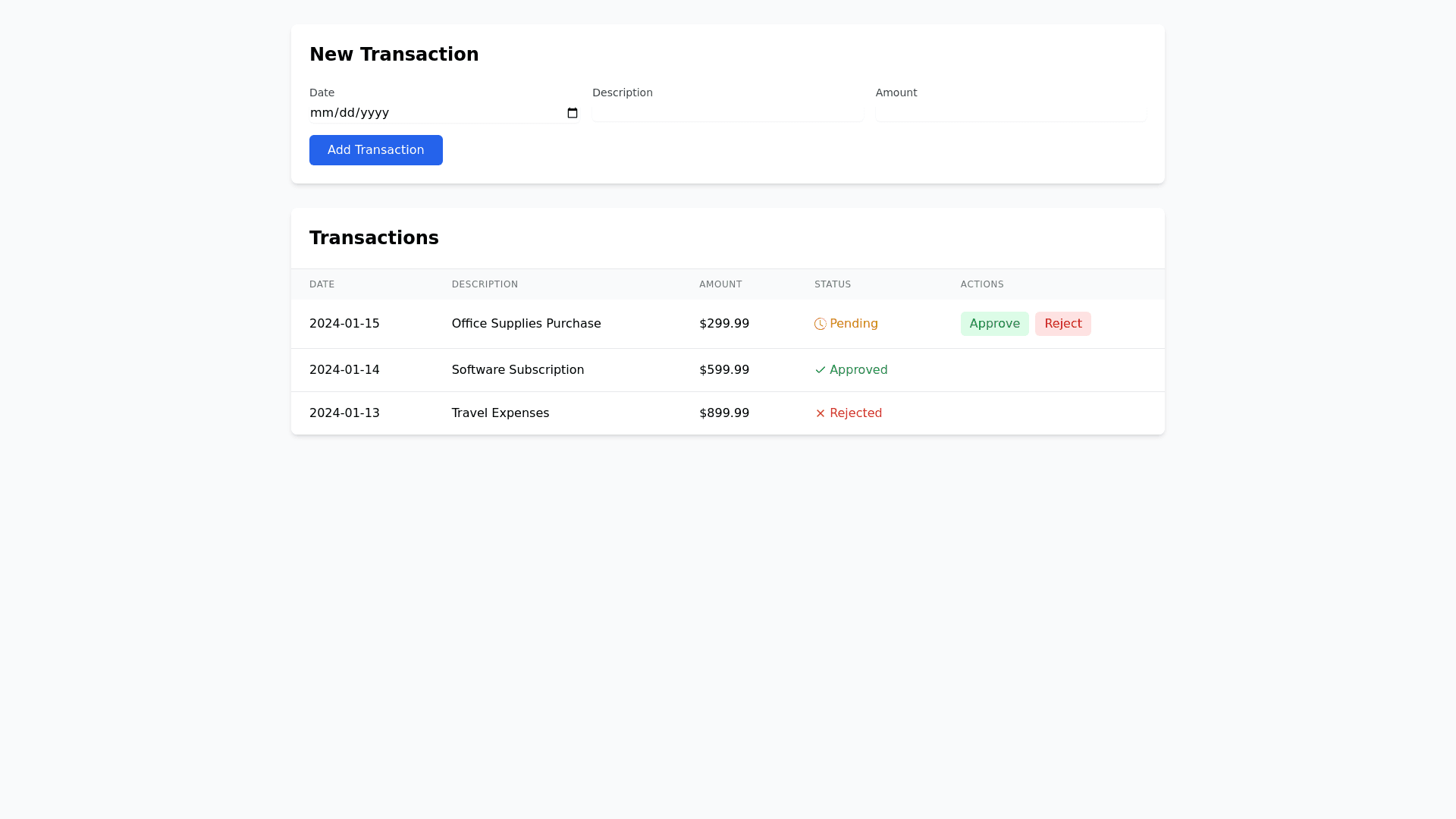Click the Description column header
Screen dimensions: 1456x819
485,284
